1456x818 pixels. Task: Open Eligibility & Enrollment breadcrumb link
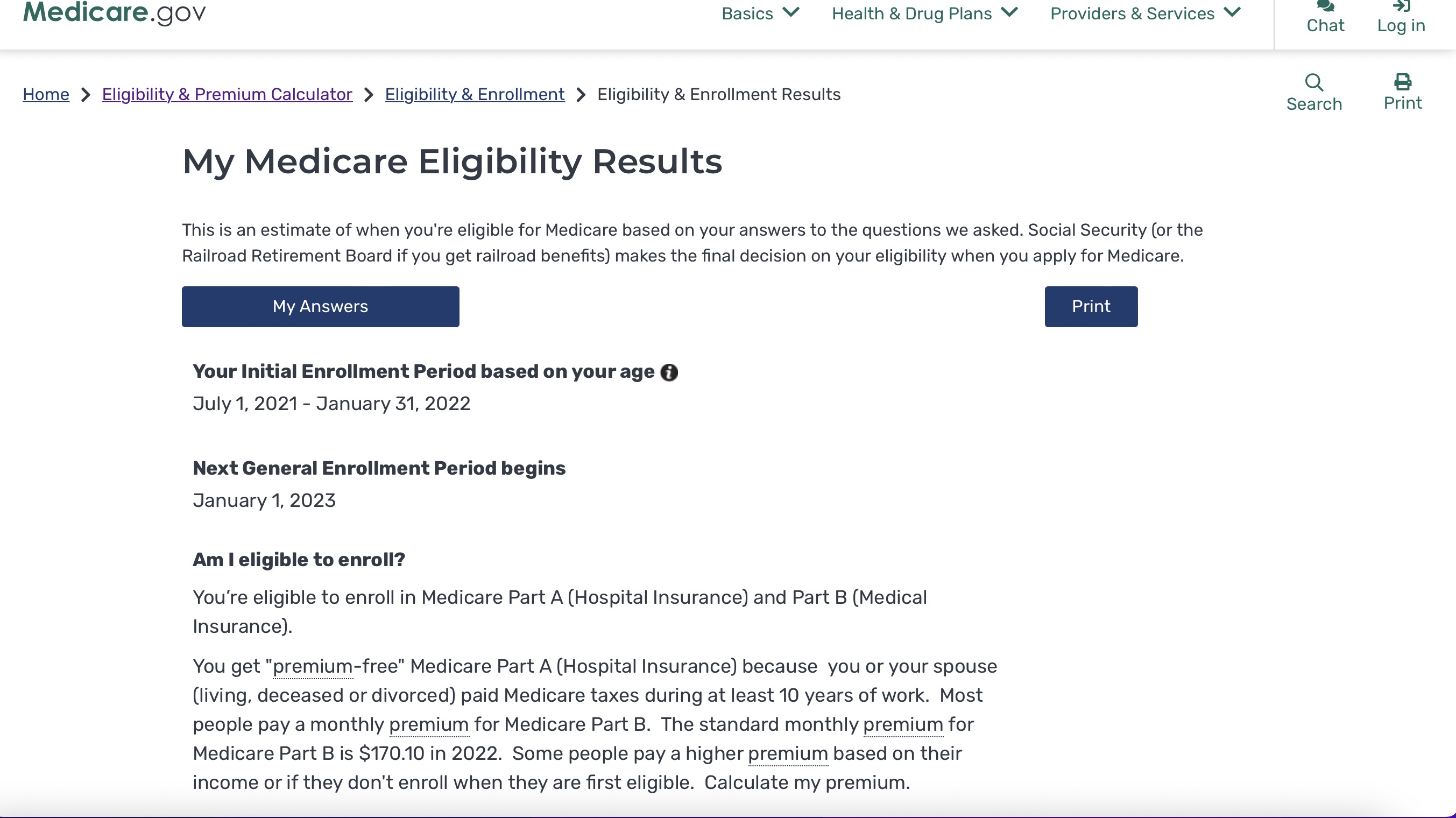tap(475, 94)
